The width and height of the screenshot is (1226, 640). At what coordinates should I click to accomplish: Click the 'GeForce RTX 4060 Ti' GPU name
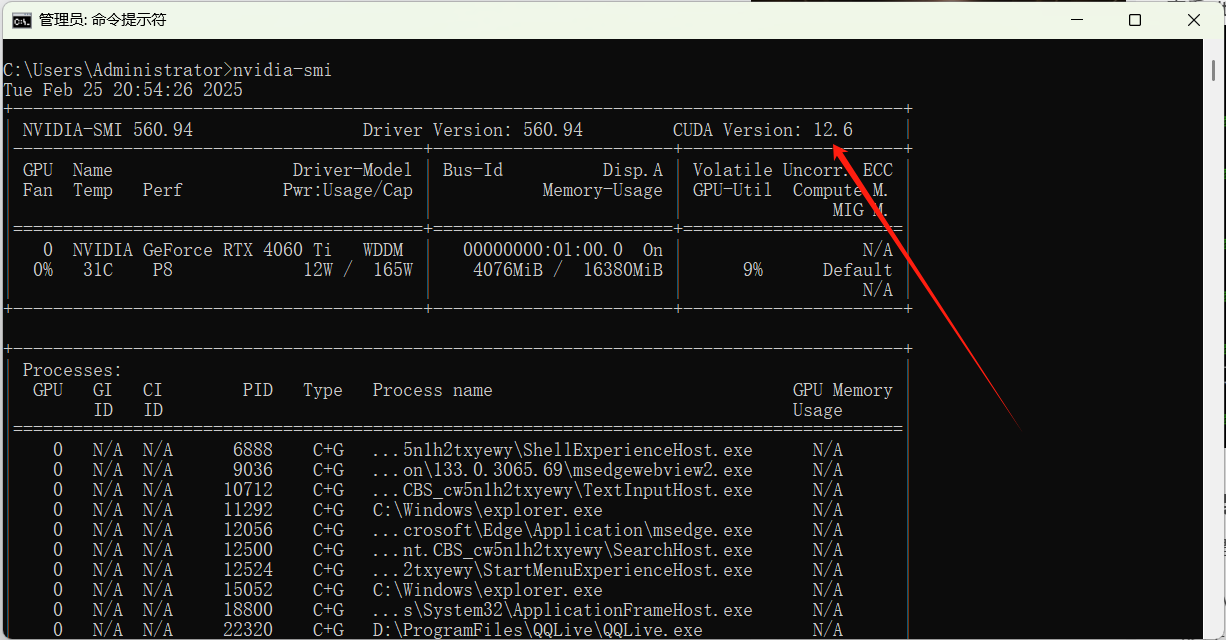238,250
